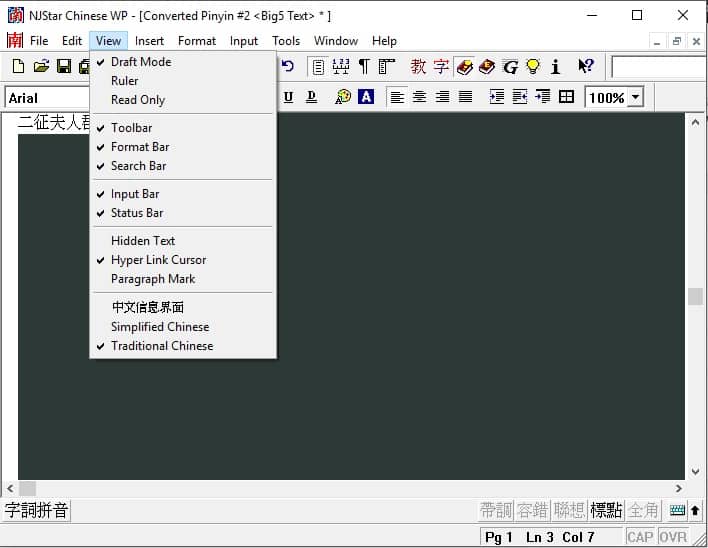The height and width of the screenshot is (548, 708).
Task: Enable Paragraph Mark in View menu
Action: click(183, 279)
